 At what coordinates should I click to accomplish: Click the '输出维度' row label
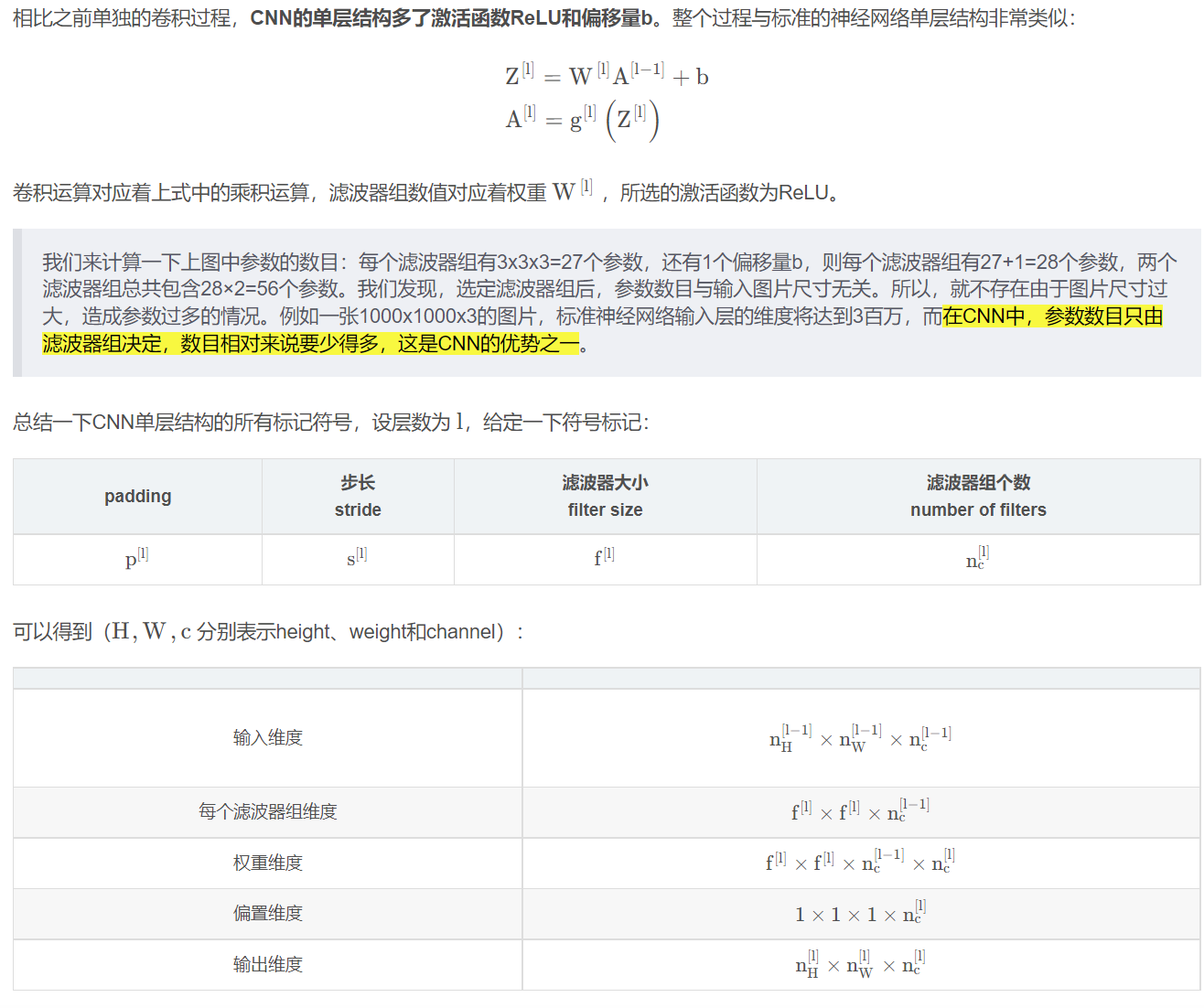(x=267, y=964)
